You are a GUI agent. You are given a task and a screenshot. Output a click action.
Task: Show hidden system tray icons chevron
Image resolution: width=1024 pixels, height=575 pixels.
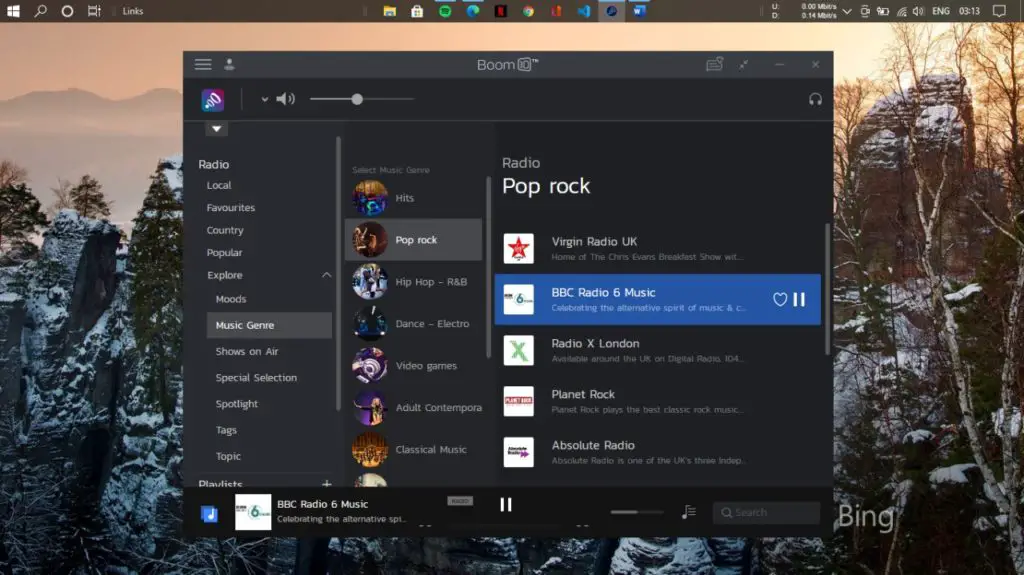[847, 11]
